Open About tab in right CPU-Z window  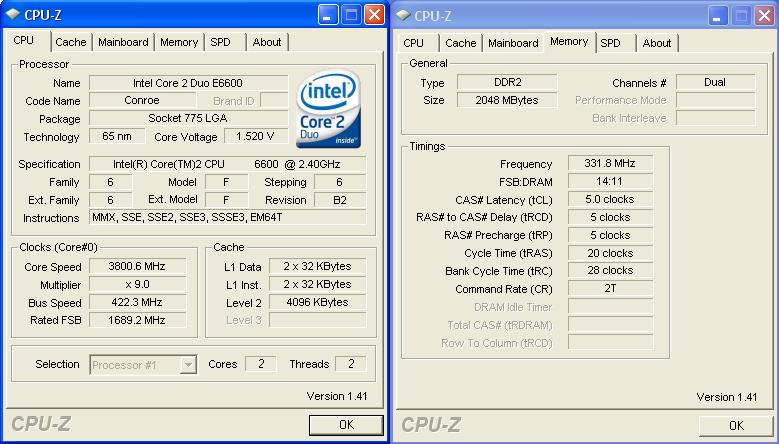[x=657, y=44]
